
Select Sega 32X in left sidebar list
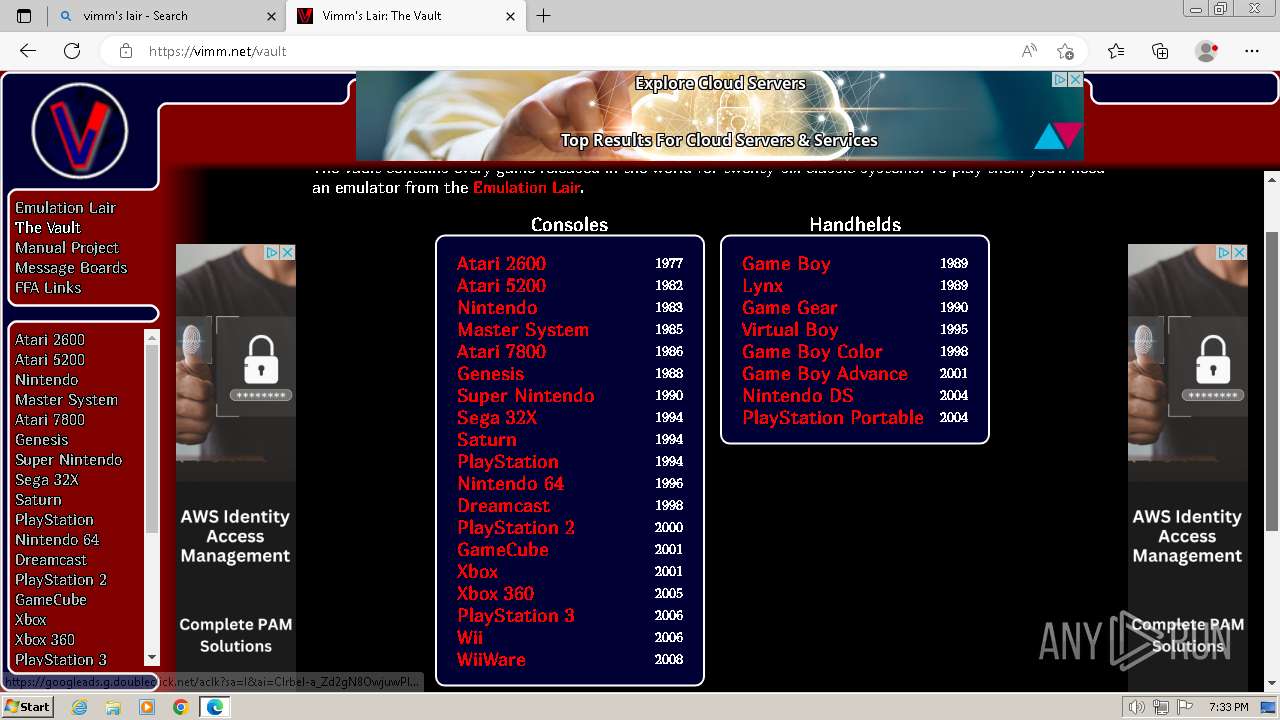click(47, 480)
